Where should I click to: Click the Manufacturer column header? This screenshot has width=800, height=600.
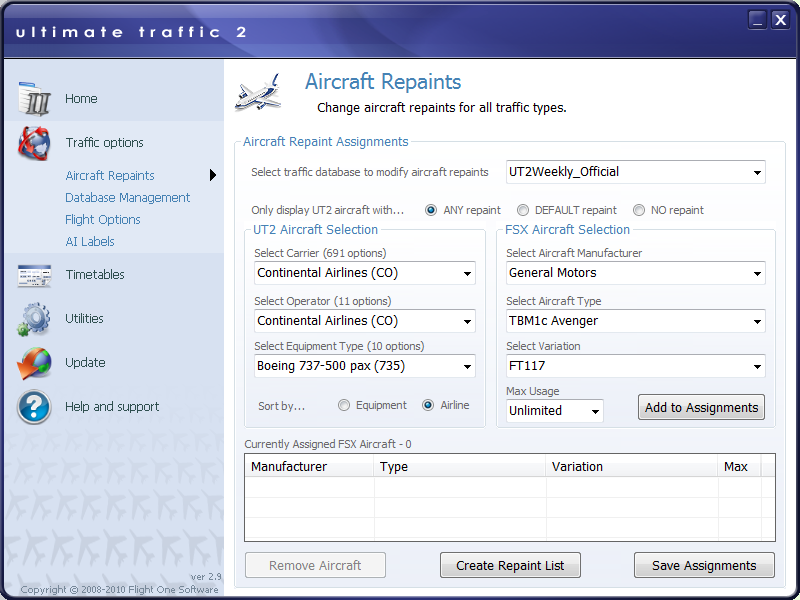click(309, 466)
